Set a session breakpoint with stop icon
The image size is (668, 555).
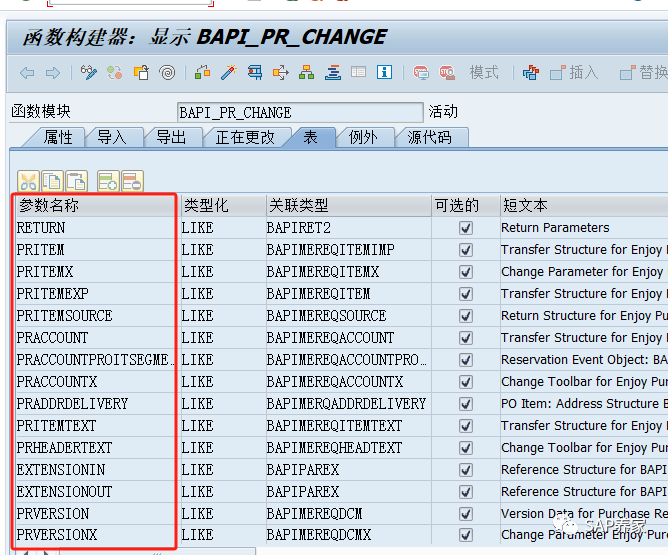[421, 73]
